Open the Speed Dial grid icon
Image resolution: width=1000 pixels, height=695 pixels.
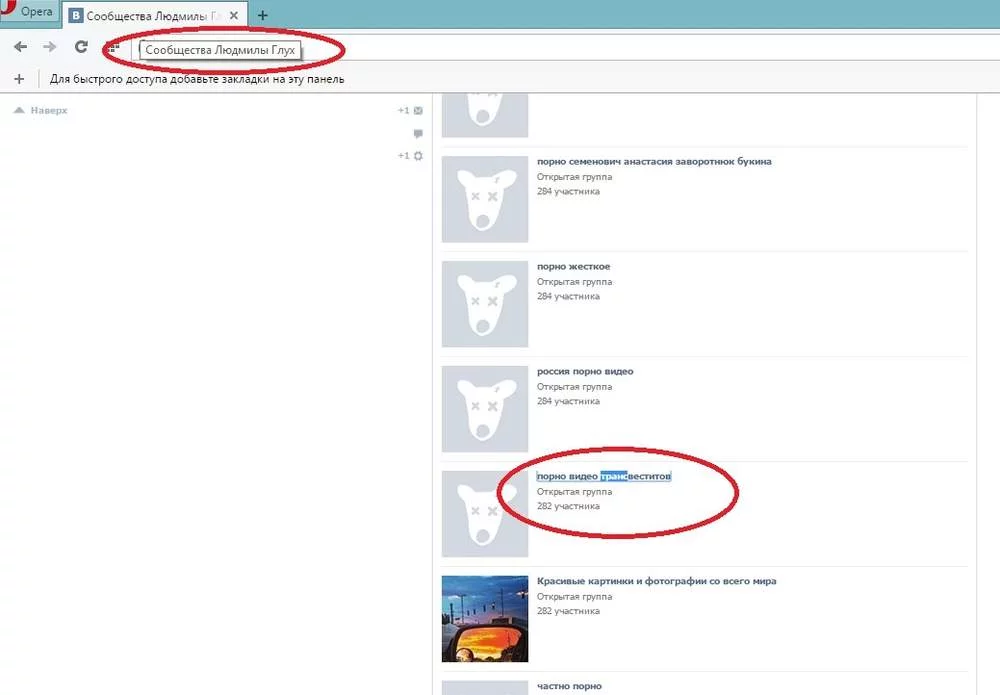(113, 47)
